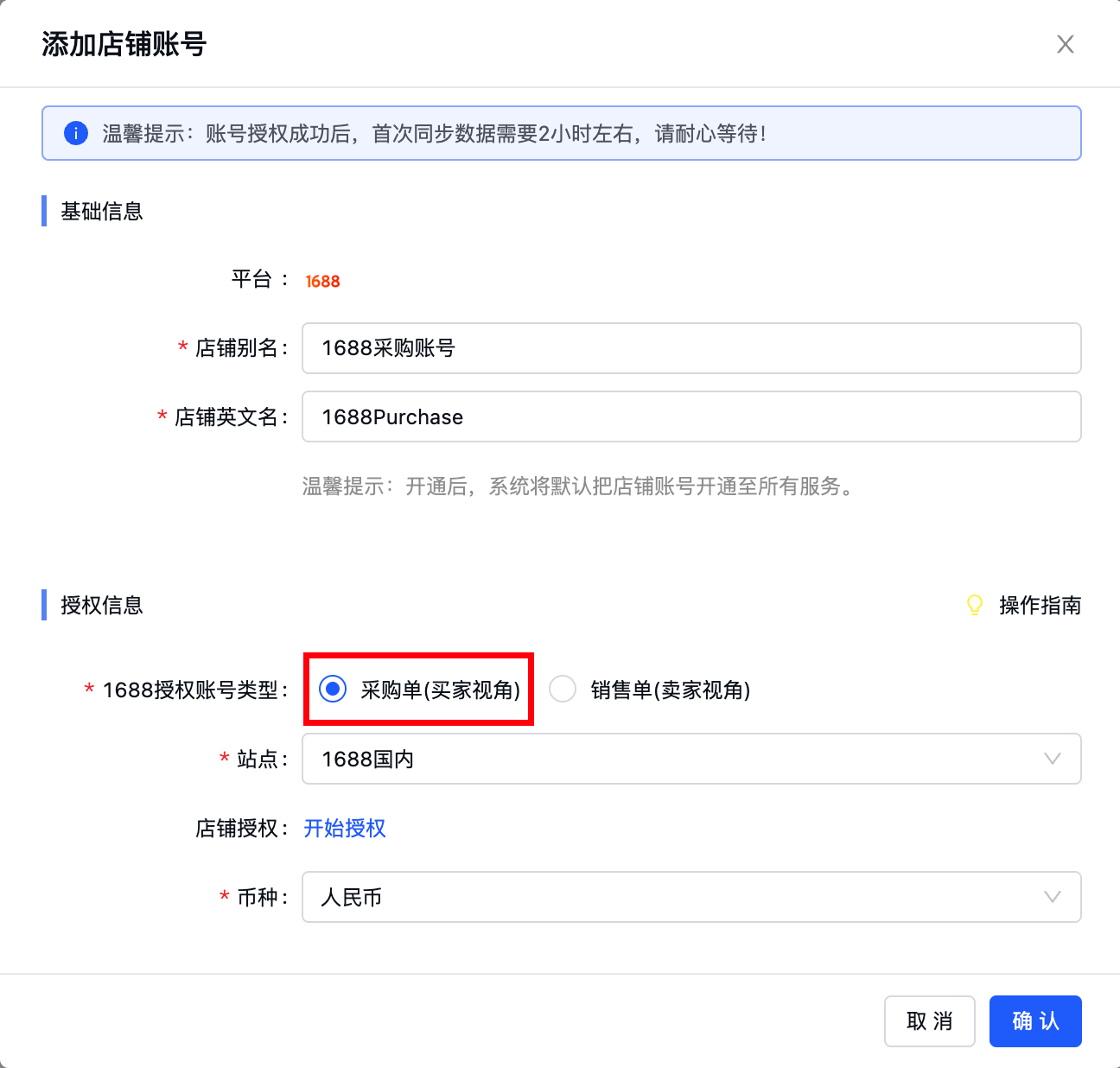Select the 采购单(买家视角) radio option
Screen dimensions: 1120x1068
pyautogui.click(x=332, y=690)
